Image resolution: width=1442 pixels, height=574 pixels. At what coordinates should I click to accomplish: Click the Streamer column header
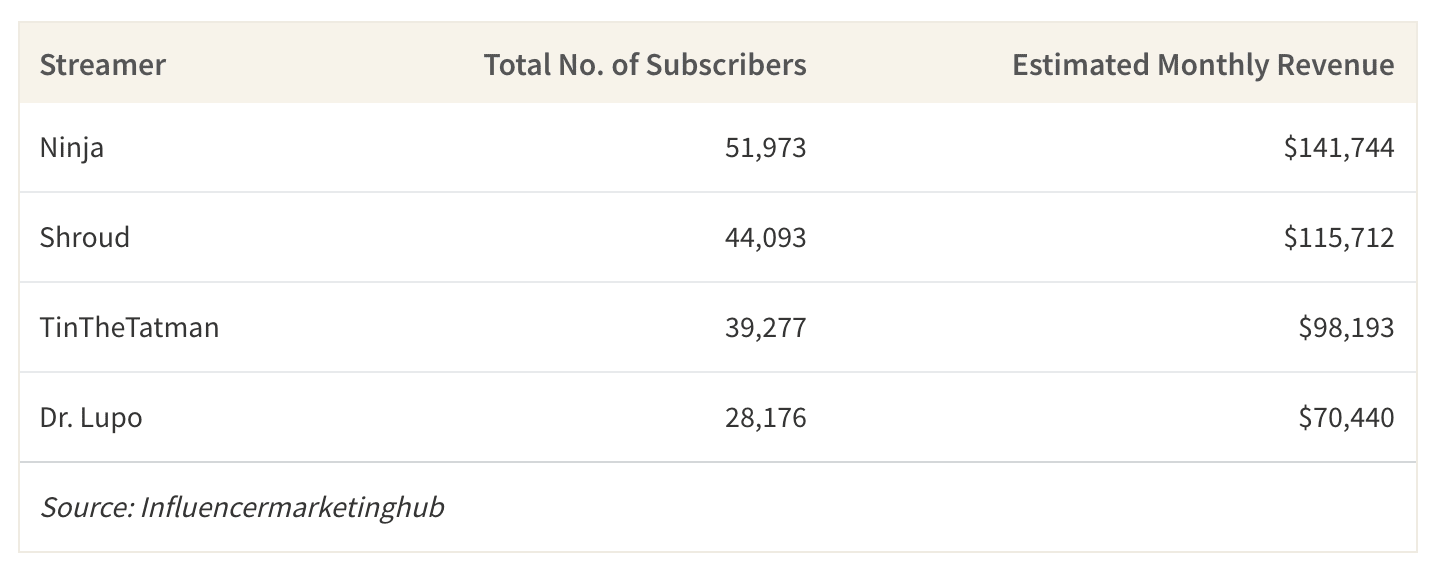[x=103, y=65]
